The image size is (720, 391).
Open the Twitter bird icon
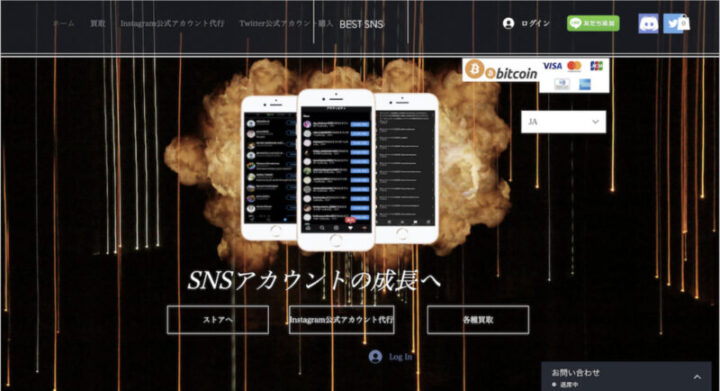coord(671,23)
